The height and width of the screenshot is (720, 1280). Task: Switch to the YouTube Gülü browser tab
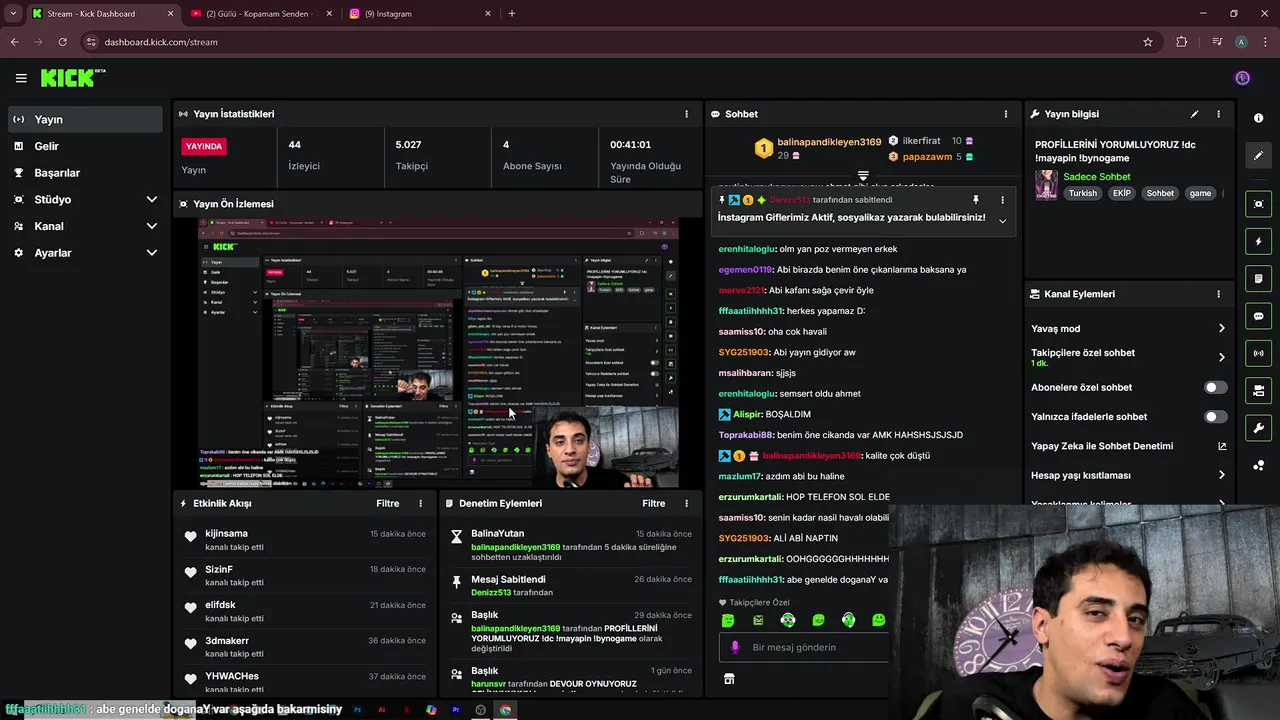tap(263, 14)
